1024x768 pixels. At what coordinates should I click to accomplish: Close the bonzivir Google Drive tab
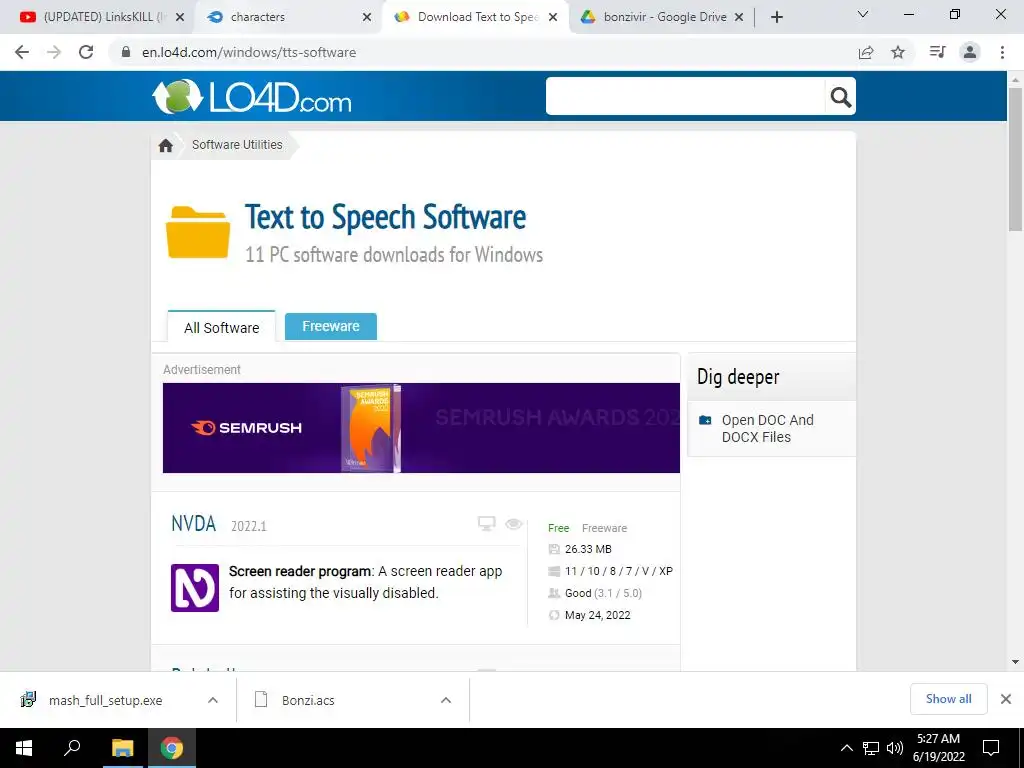(x=739, y=17)
